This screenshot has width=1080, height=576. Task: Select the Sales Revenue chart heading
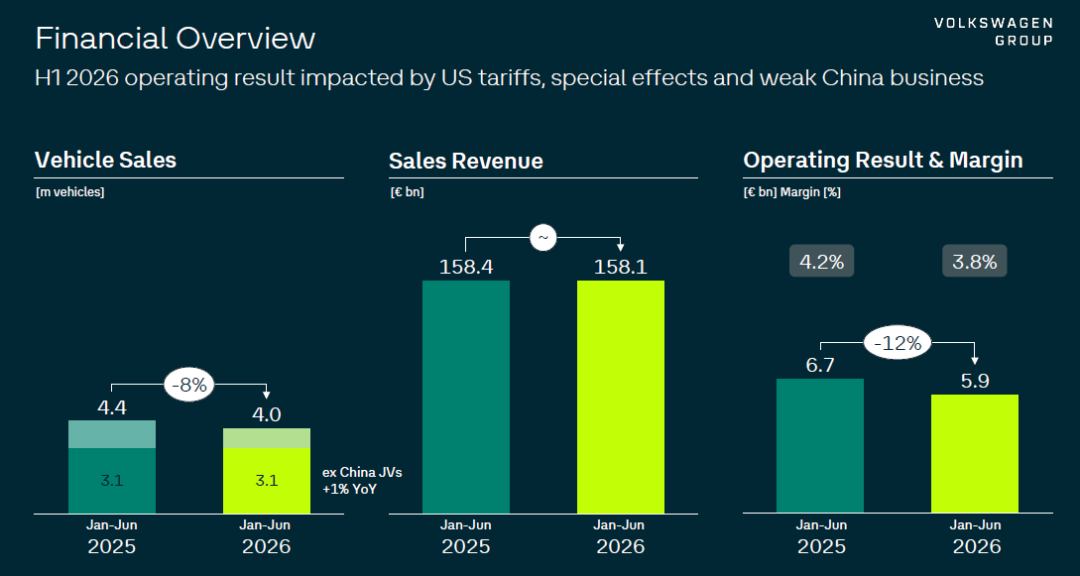(466, 161)
